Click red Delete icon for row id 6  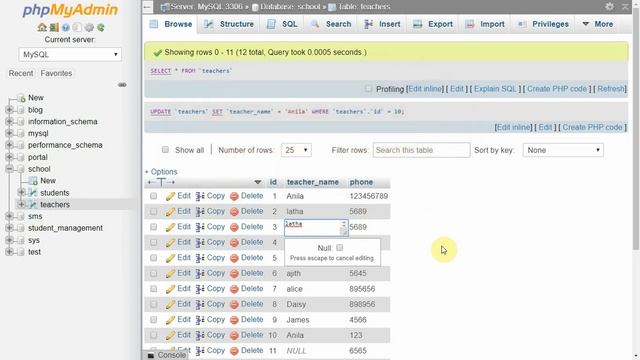pyautogui.click(x=234, y=273)
